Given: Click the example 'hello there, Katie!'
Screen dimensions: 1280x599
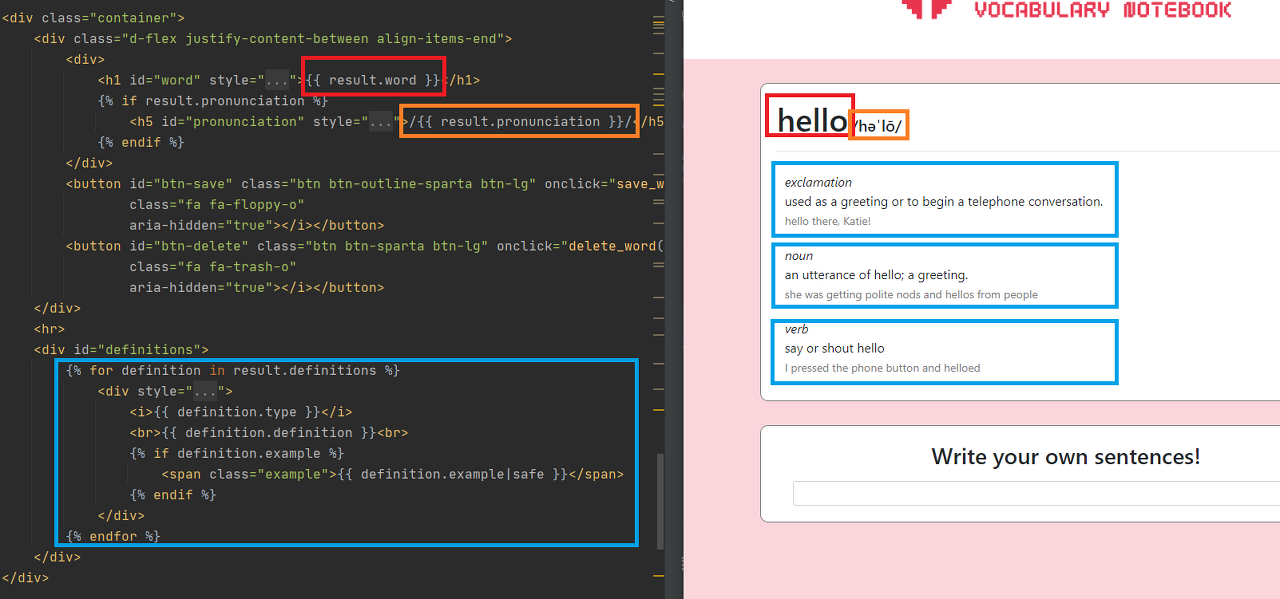Looking at the screenshot, I should [828, 221].
